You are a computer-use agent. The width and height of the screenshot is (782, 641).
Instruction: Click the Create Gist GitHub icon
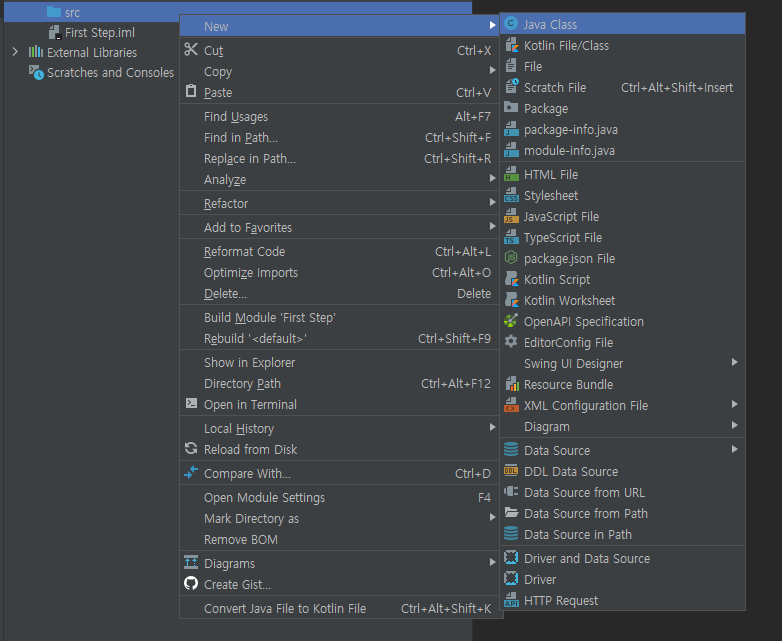(191, 583)
